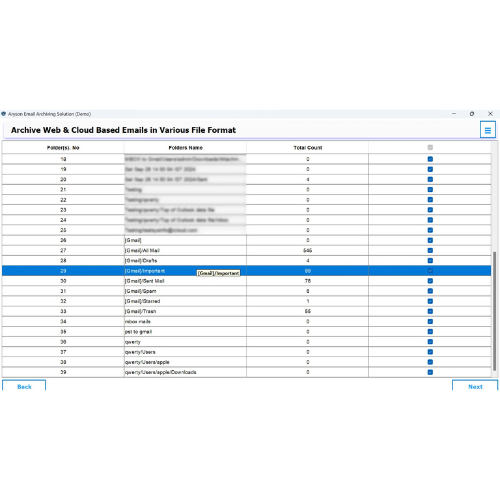The image size is (500, 500).
Task: Uncheck the [Gmail]/Trash checkbox
Action: click(430, 311)
